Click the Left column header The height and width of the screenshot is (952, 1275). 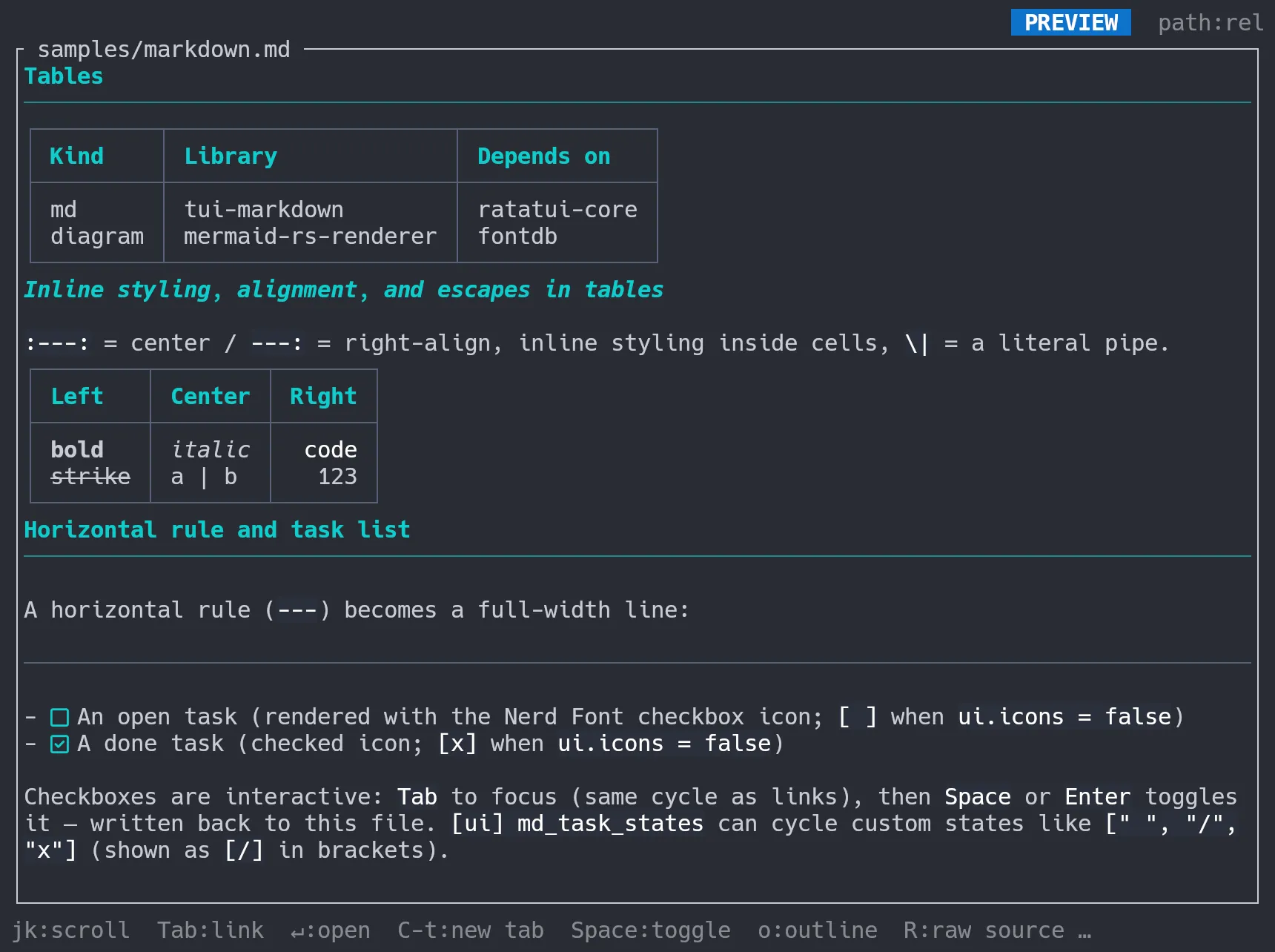[77, 396]
